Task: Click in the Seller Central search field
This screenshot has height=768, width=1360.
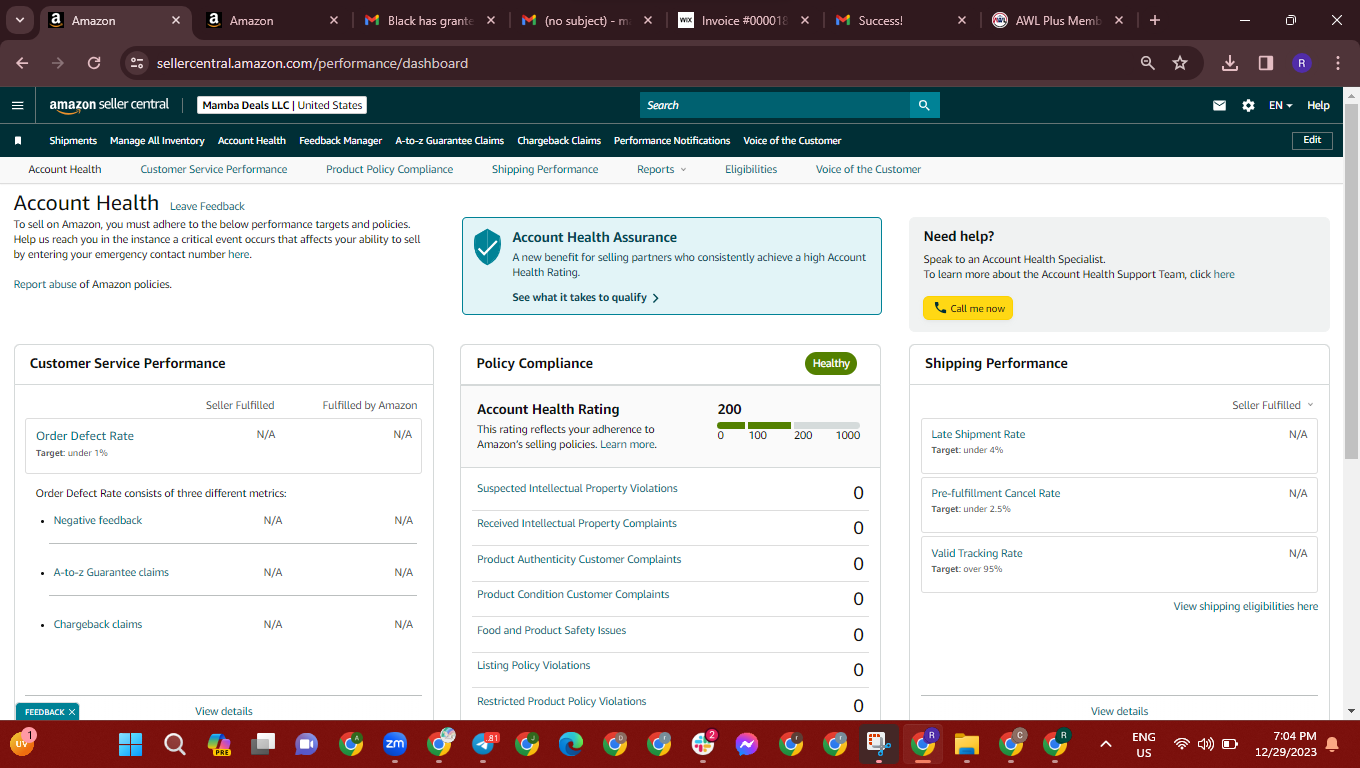Action: click(775, 105)
